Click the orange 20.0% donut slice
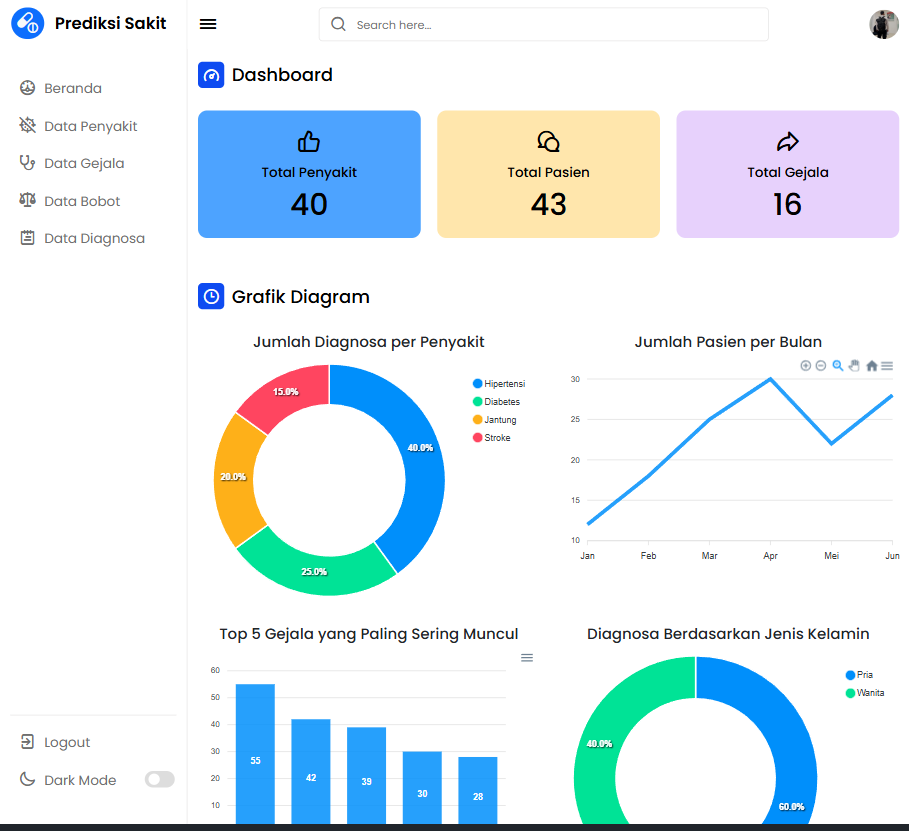Viewport: 909px width, 831px height. pos(233,480)
